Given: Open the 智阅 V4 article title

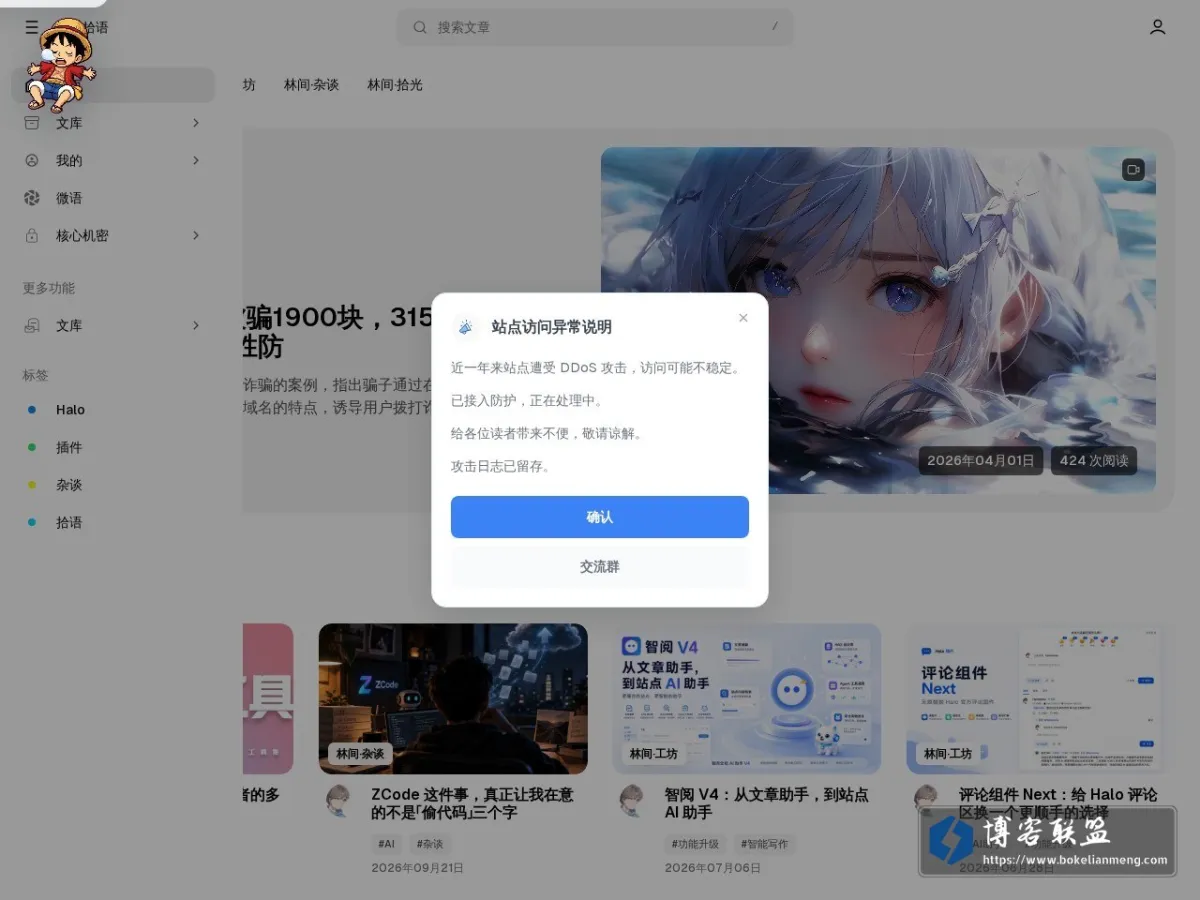Looking at the screenshot, I should tap(767, 804).
